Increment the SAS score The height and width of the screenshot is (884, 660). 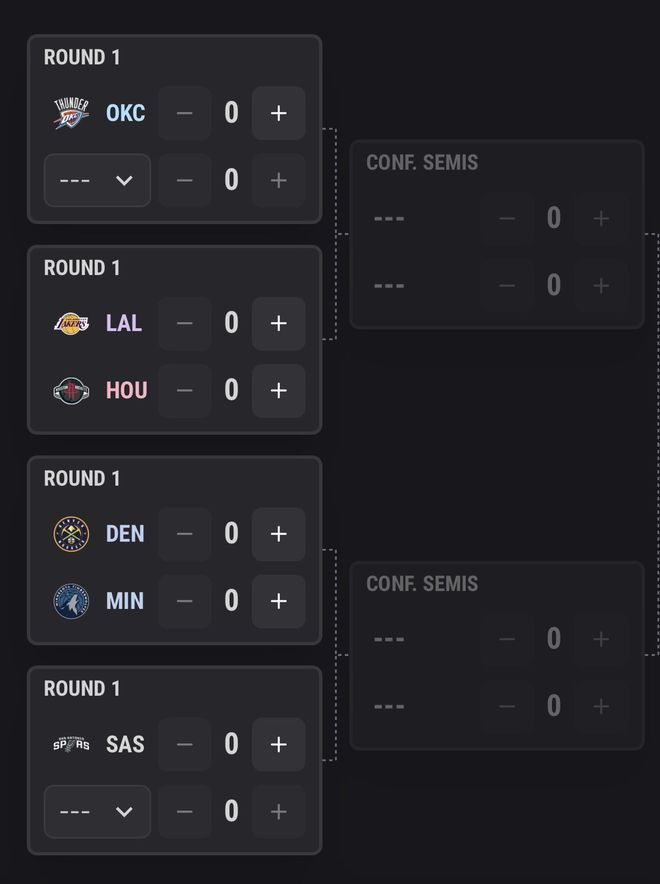(278, 743)
